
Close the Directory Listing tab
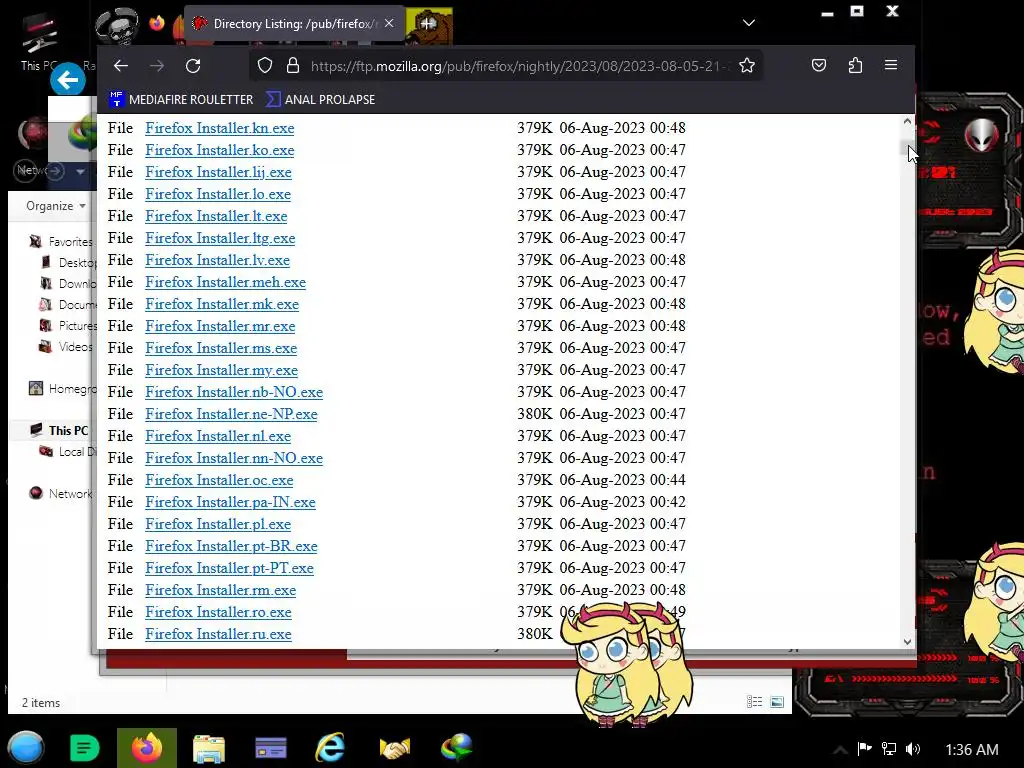click(389, 24)
